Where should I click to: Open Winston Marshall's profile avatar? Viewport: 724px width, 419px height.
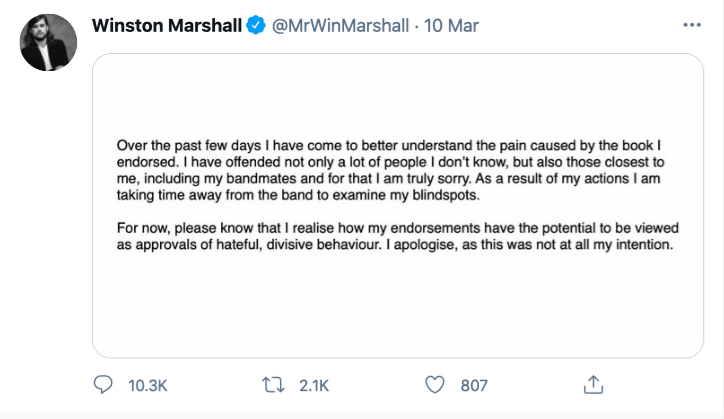[x=48, y=42]
